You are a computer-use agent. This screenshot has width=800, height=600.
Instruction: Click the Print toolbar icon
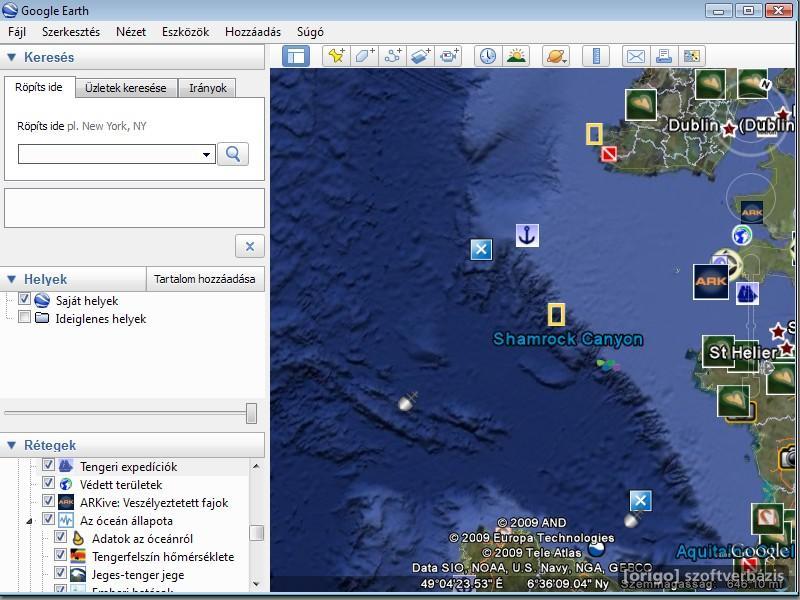[x=664, y=56]
